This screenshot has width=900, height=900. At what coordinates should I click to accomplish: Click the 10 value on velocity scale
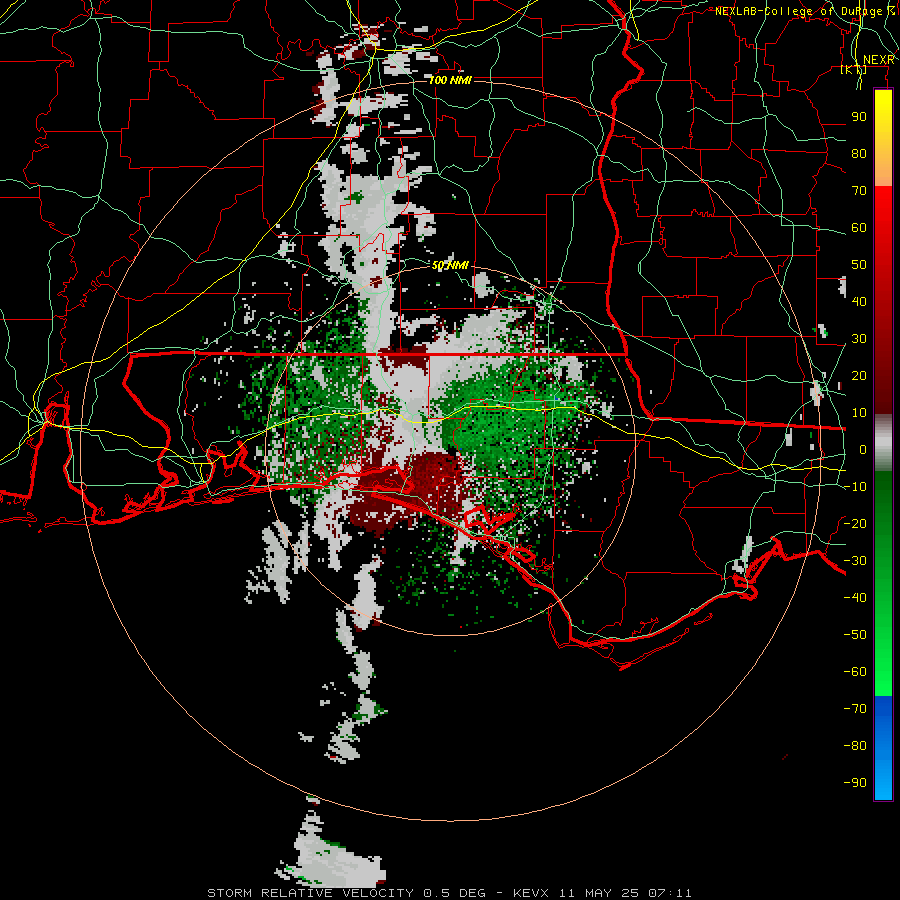pyautogui.click(x=859, y=413)
